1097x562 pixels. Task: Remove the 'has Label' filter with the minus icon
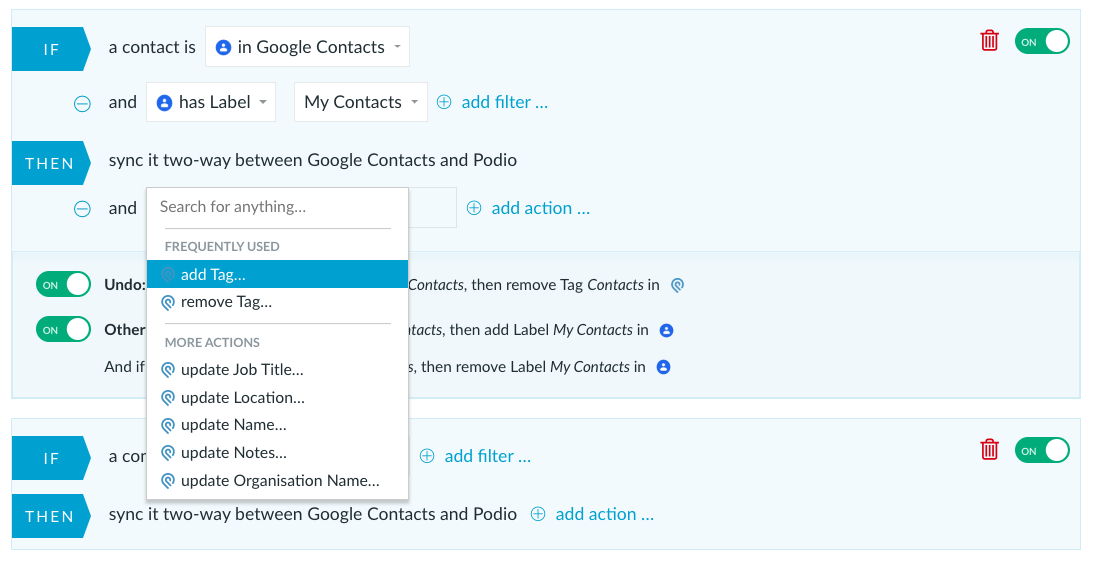click(83, 104)
